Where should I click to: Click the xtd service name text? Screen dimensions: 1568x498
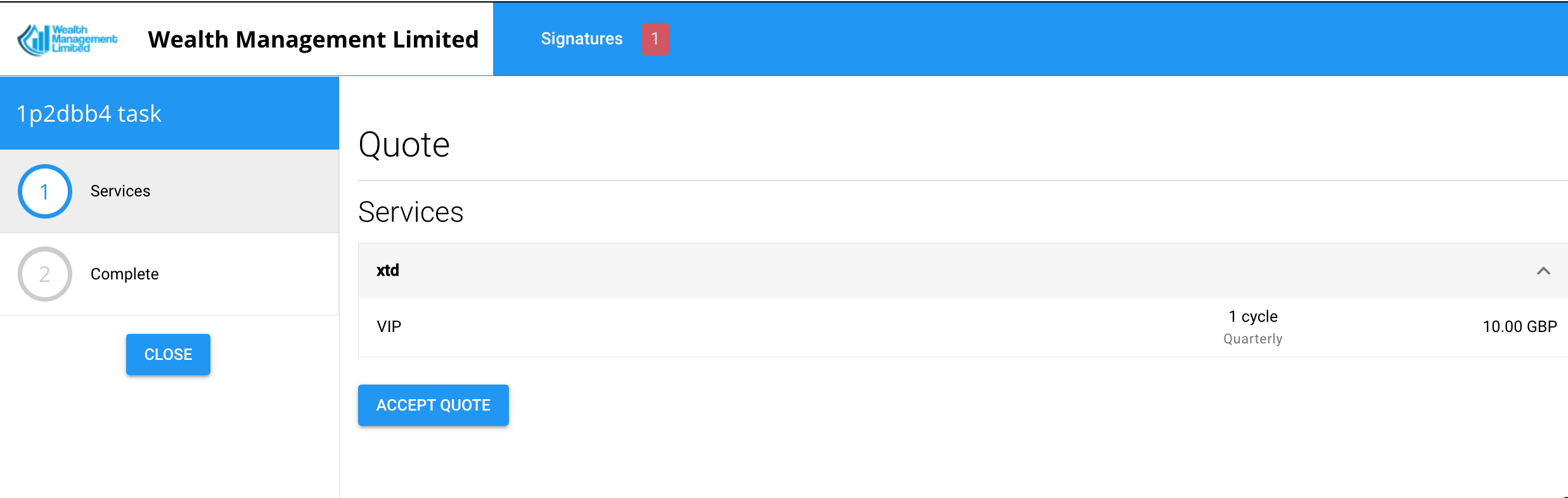click(388, 271)
